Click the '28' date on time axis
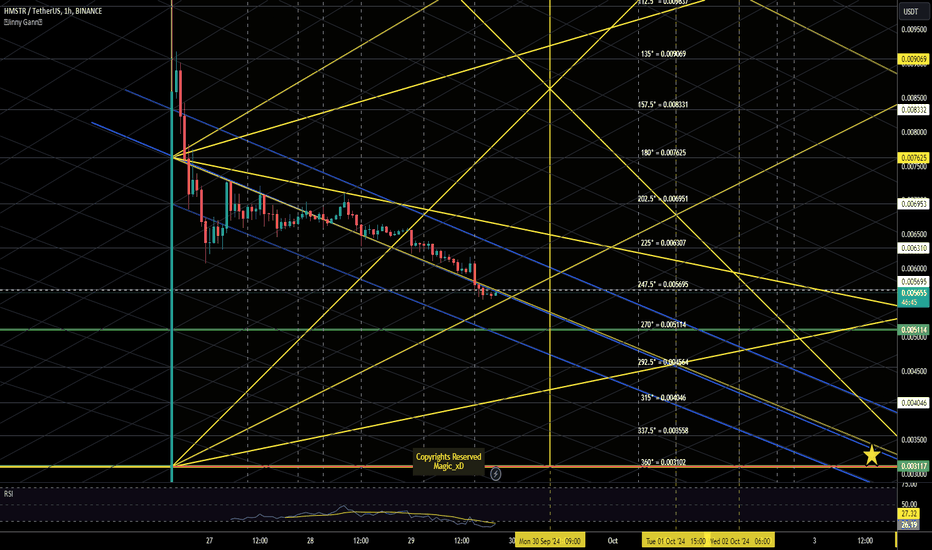This screenshot has width=932, height=550. [x=310, y=540]
